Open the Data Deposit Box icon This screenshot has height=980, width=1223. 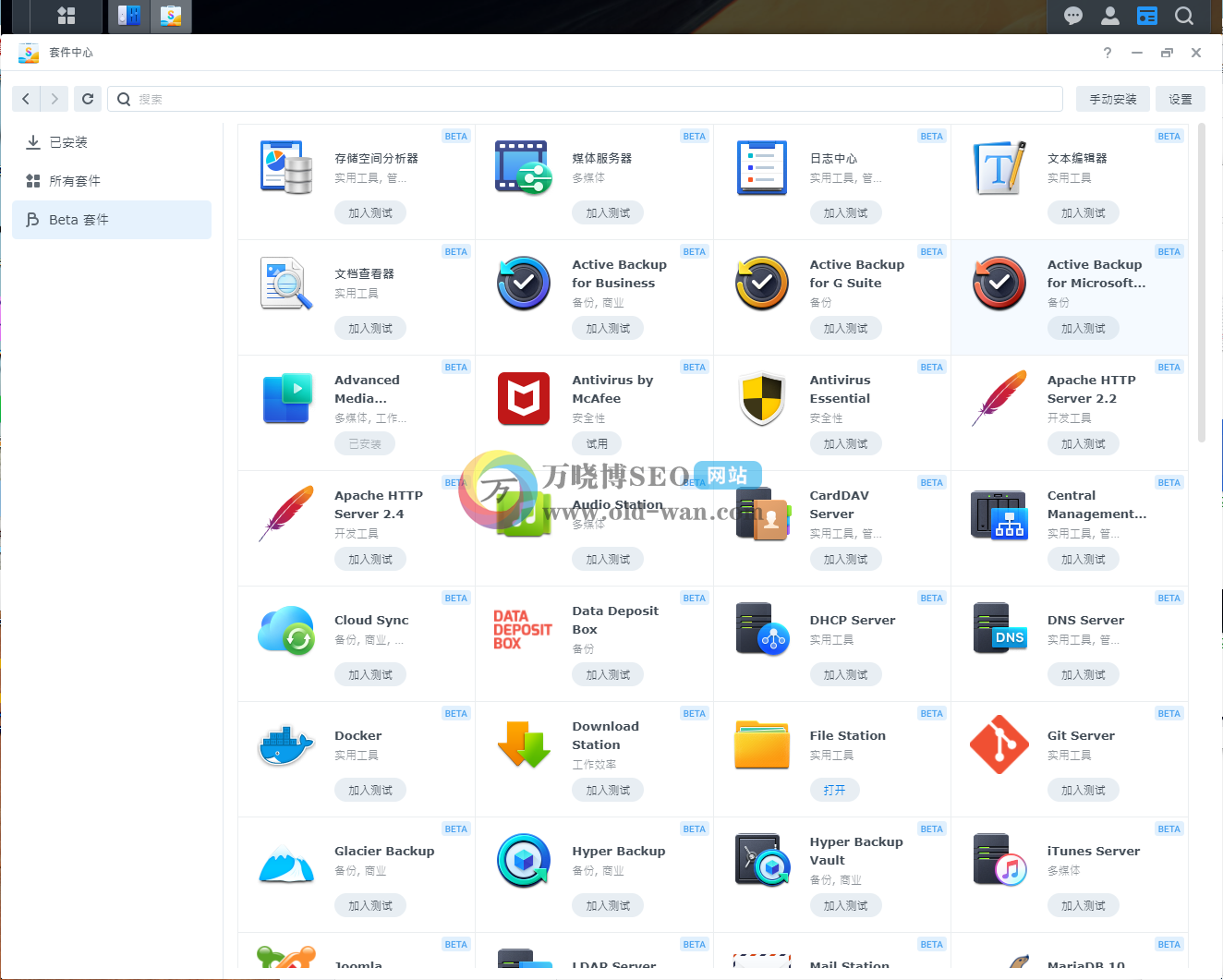(523, 629)
